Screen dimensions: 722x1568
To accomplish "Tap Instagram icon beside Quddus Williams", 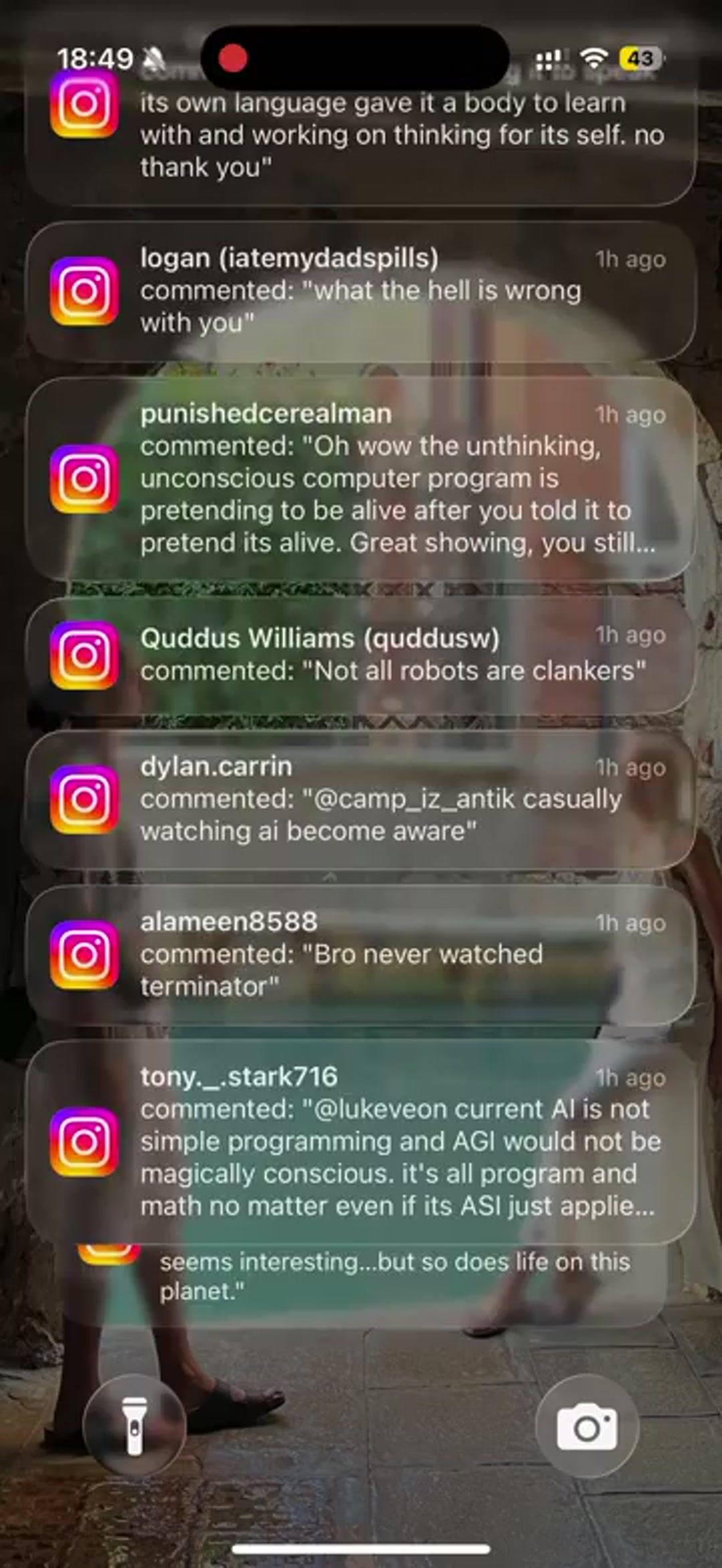I will [x=84, y=655].
